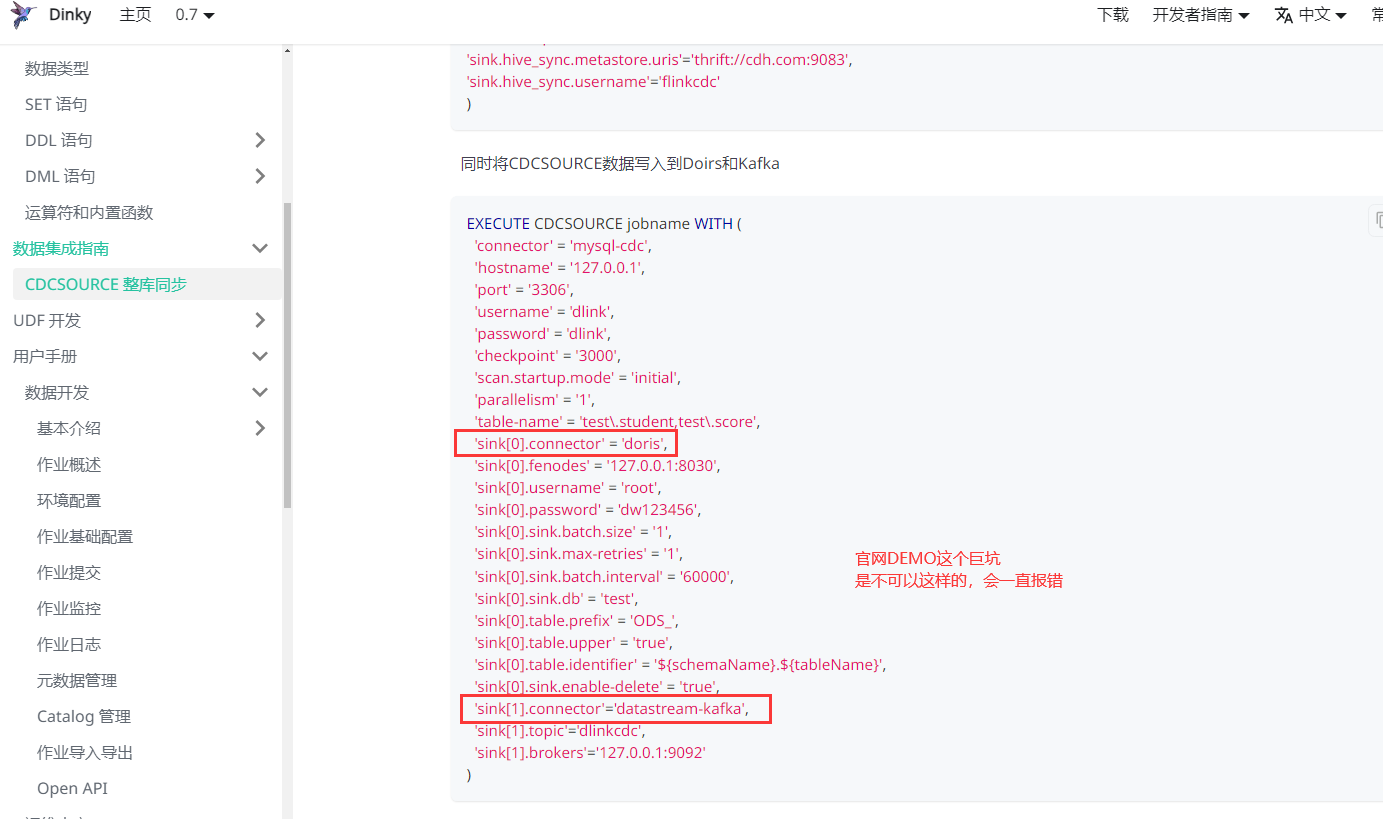Expand the DDL 语句 chevron
Image resolution: width=1383 pixels, height=819 pixels.
tap(260, 140)
